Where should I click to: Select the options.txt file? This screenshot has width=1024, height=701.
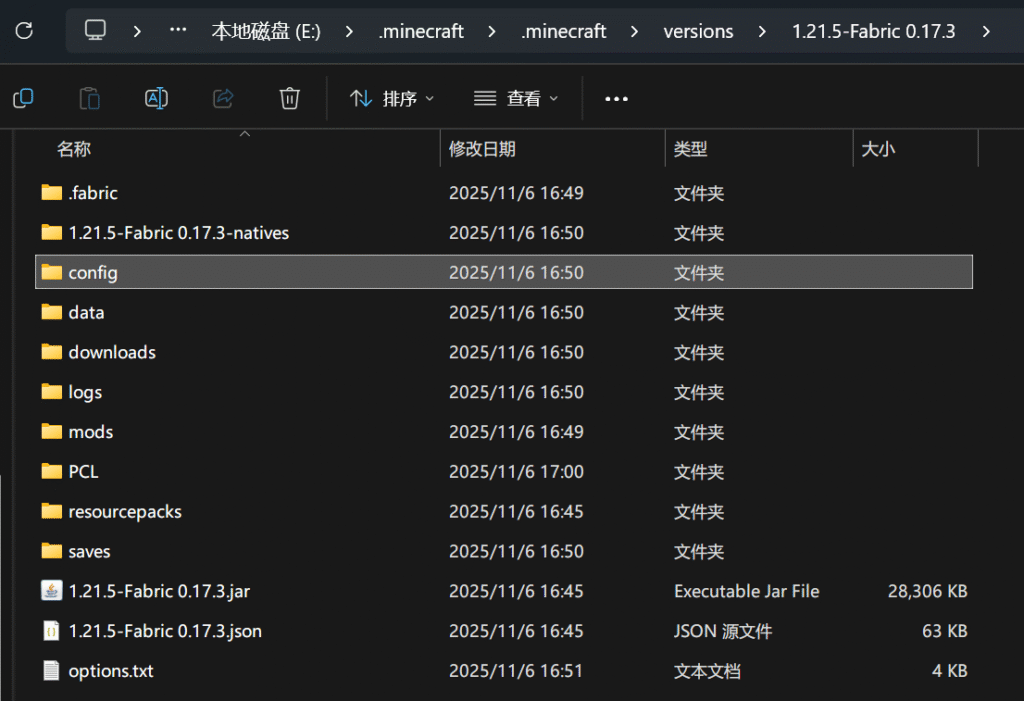point(110,671)
